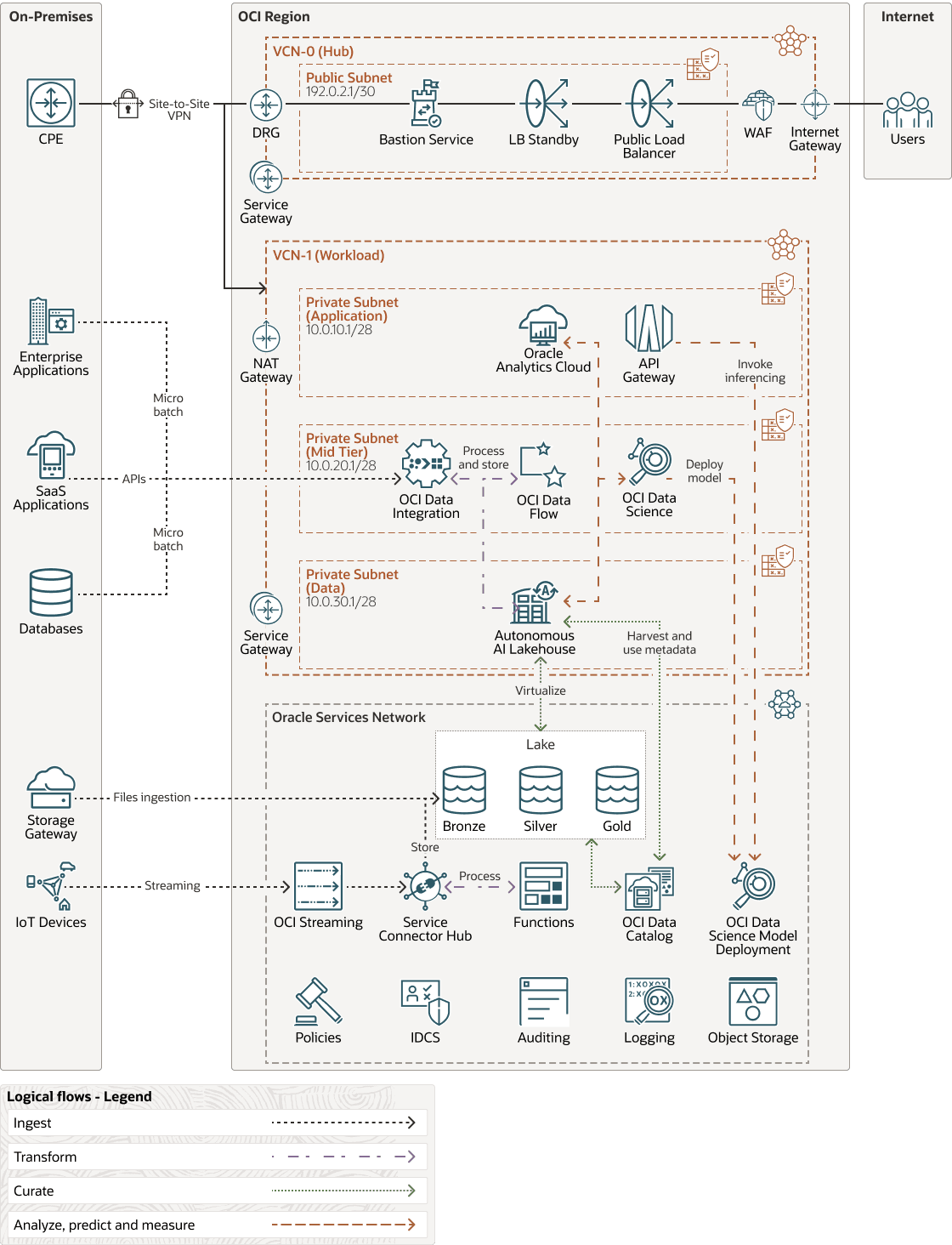
Task: Select the WAF icon
Action: click(x=758, y=105)
